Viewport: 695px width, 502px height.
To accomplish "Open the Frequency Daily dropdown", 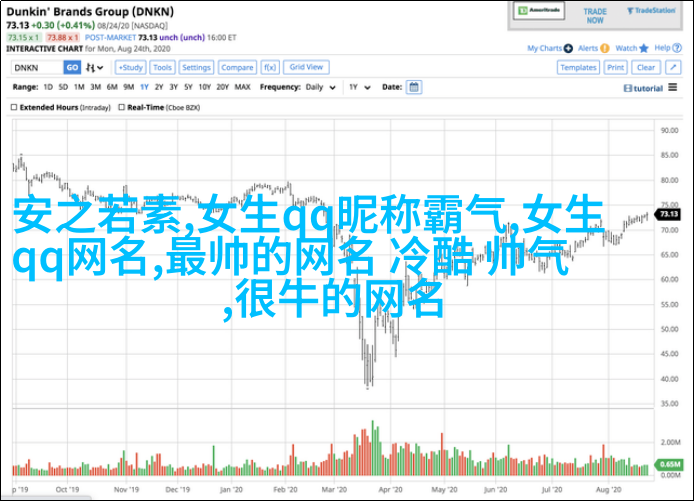I will pyautogui.click(x=320, y=87).
